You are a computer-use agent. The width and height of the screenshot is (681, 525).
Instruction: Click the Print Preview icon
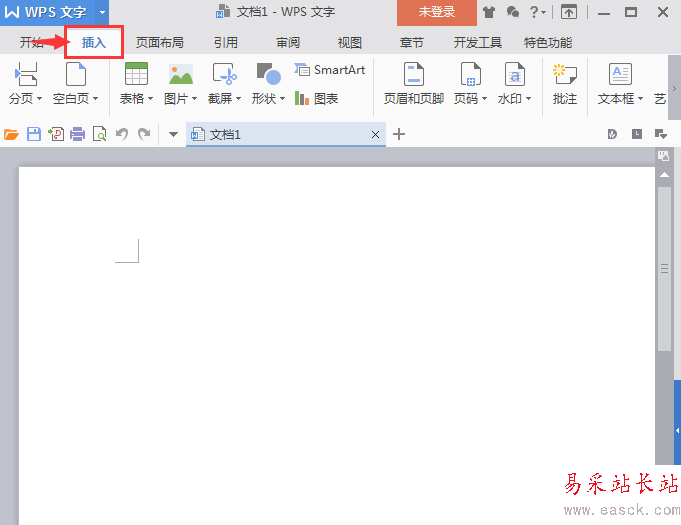pyautogui.click(x=100, y=134)
